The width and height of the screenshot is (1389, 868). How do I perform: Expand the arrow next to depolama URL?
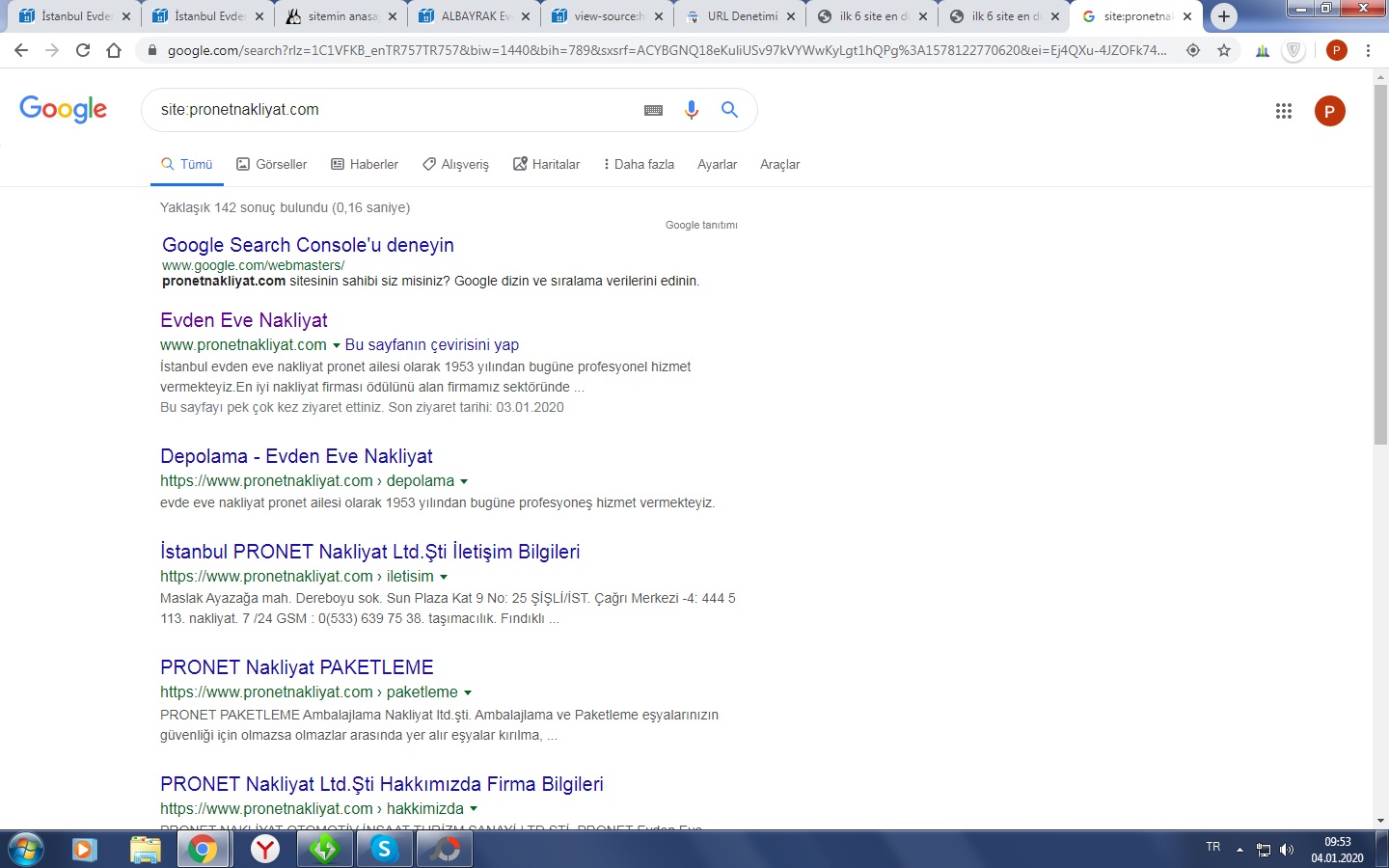464,481
